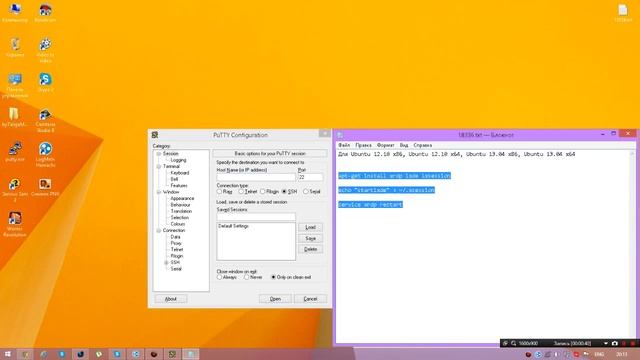This screenshot has width=640, height=360.
Task: Select Serial connection type radio
Action: (x=306, y=191)
